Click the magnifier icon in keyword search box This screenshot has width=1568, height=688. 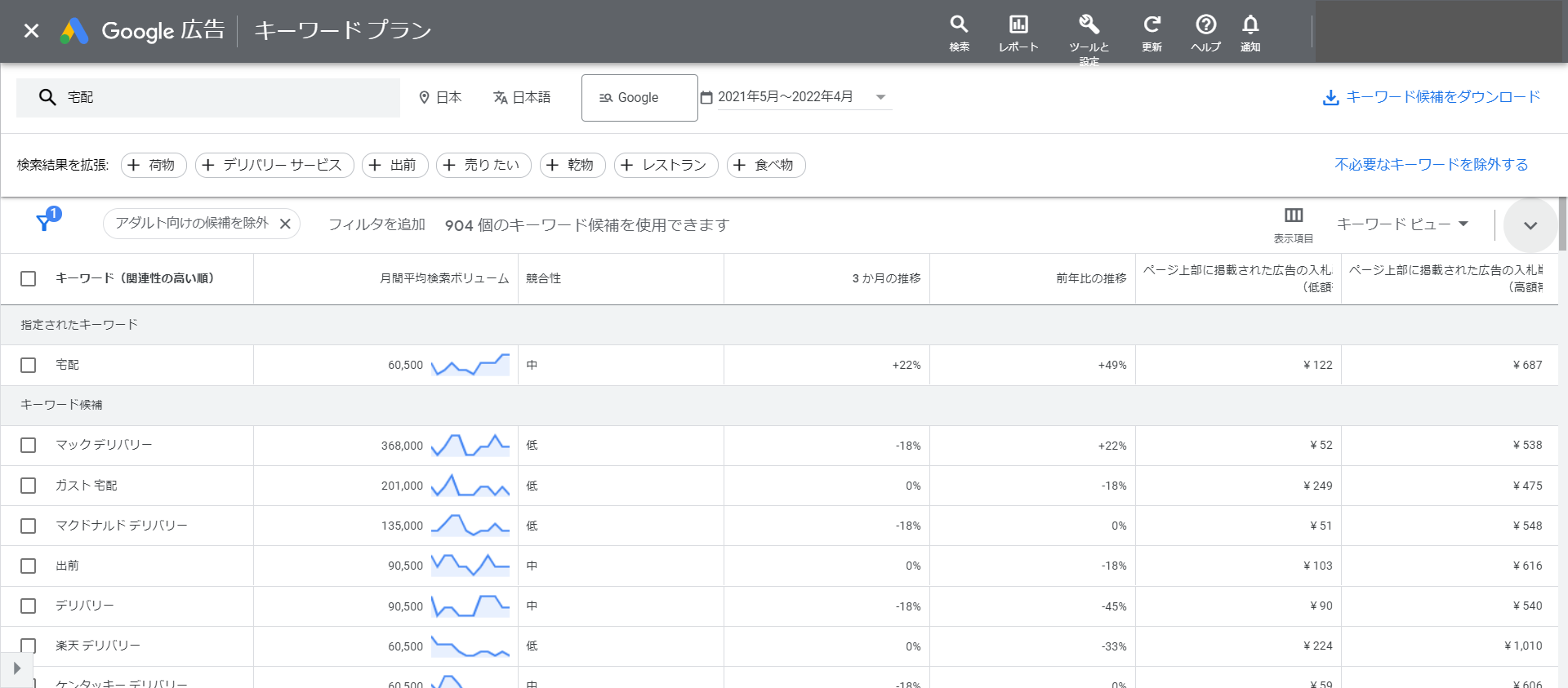(47, 97)
